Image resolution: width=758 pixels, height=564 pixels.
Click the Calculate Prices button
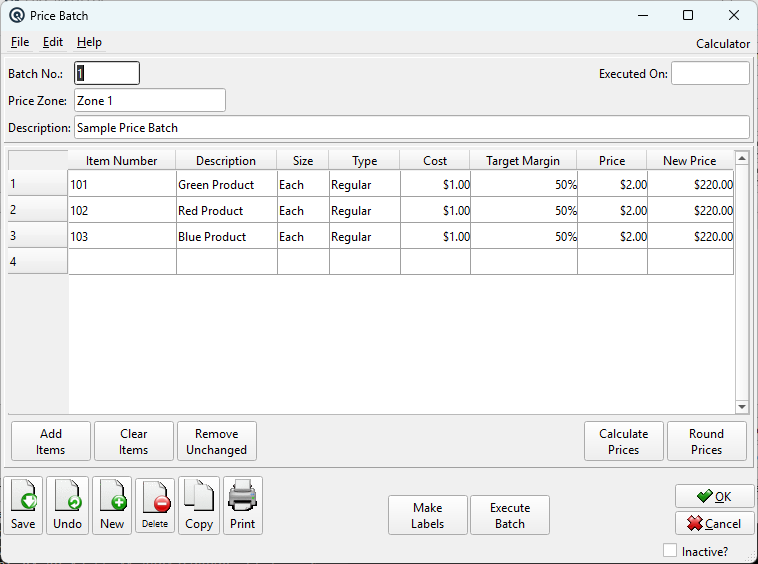click(x=624, y=441)
